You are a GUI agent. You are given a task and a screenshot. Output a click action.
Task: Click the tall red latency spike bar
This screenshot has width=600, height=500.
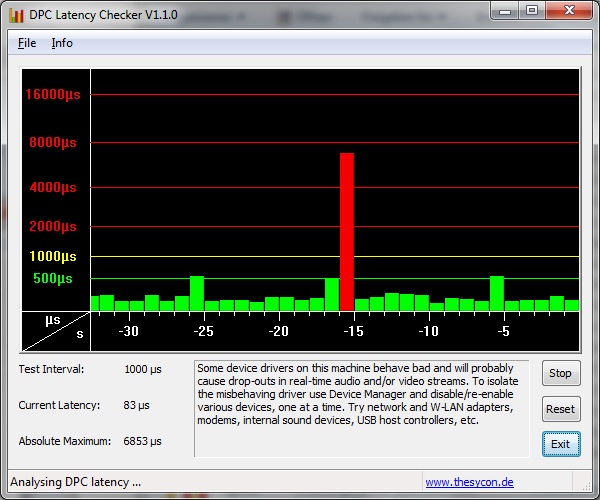click(347, 232)
